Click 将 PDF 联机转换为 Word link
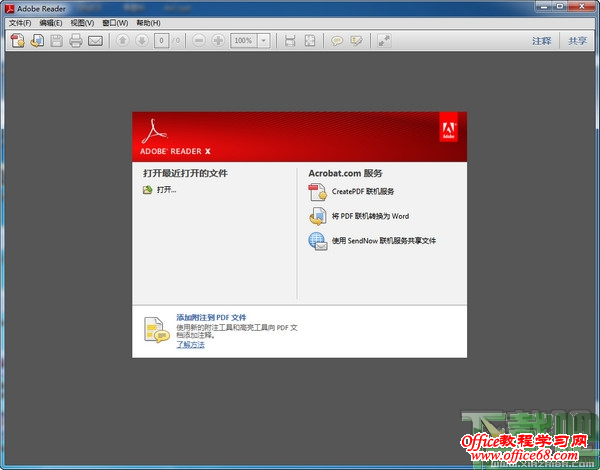Screen dimensions: 600x470 [370, 216]
